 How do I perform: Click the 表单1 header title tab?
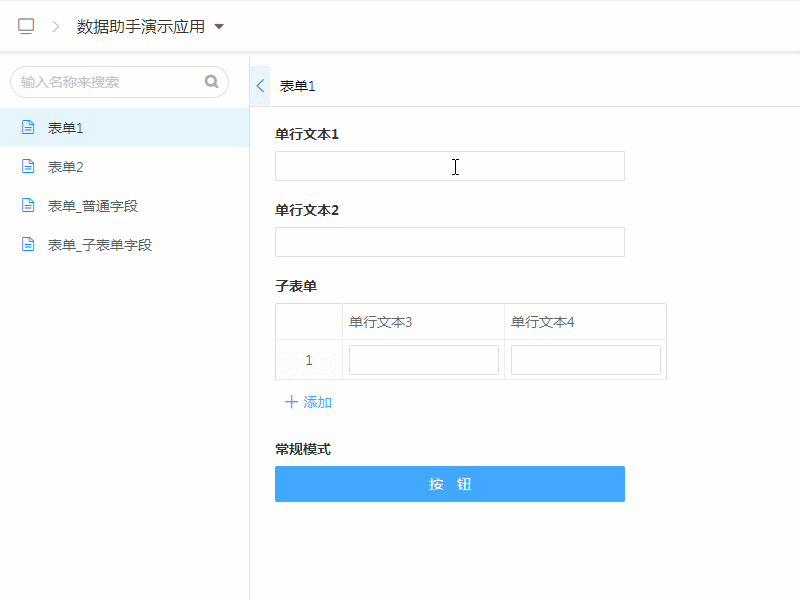point(297,87)
